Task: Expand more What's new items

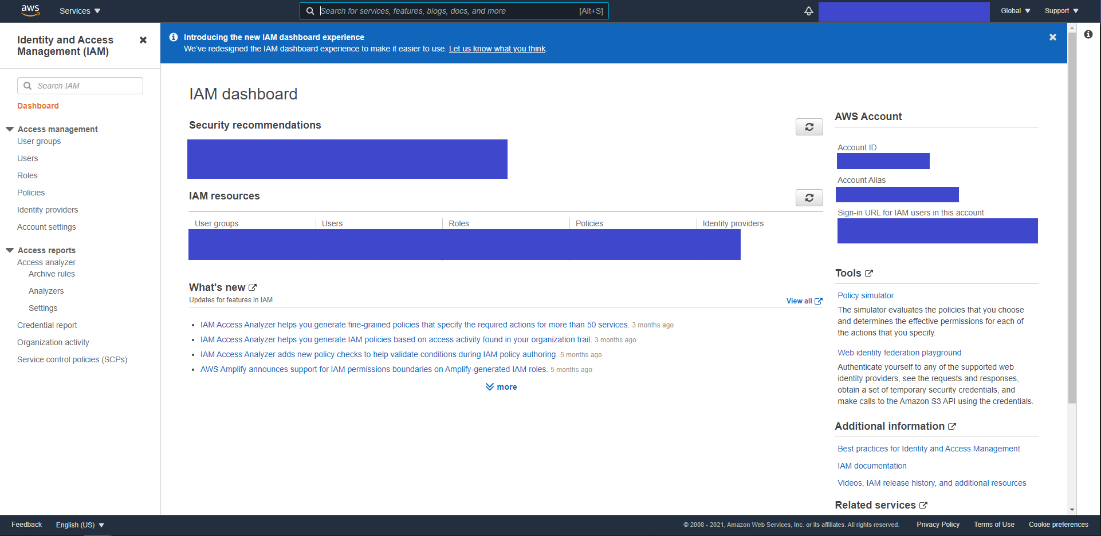Action: click(501, 387)
